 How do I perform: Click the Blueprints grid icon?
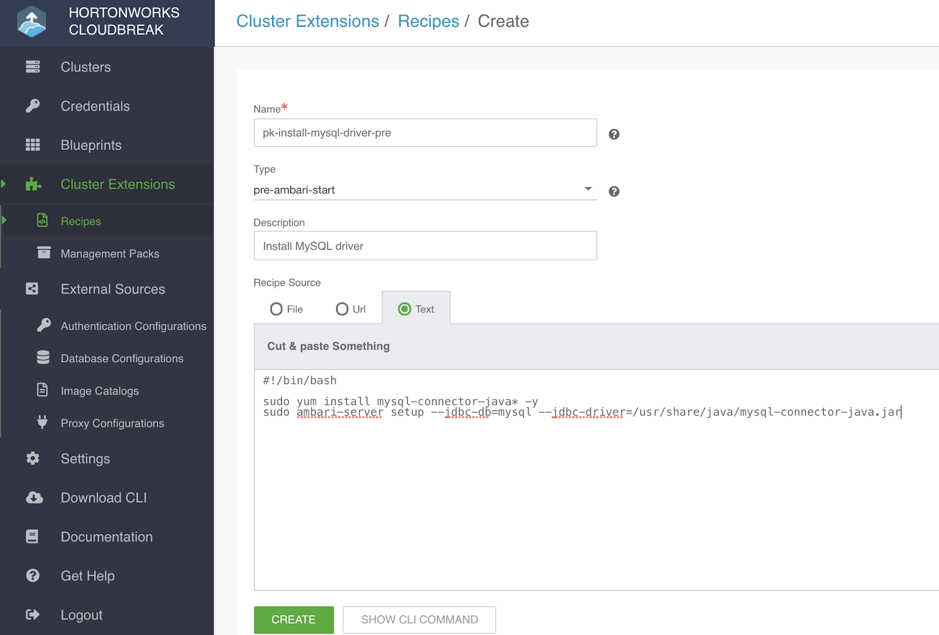click(x=33, y=145)
